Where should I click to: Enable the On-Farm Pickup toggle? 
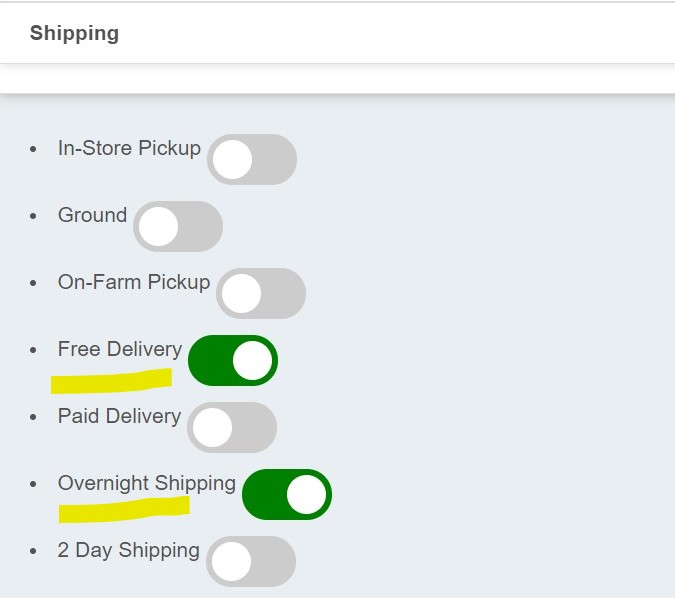tap(261, 294)
